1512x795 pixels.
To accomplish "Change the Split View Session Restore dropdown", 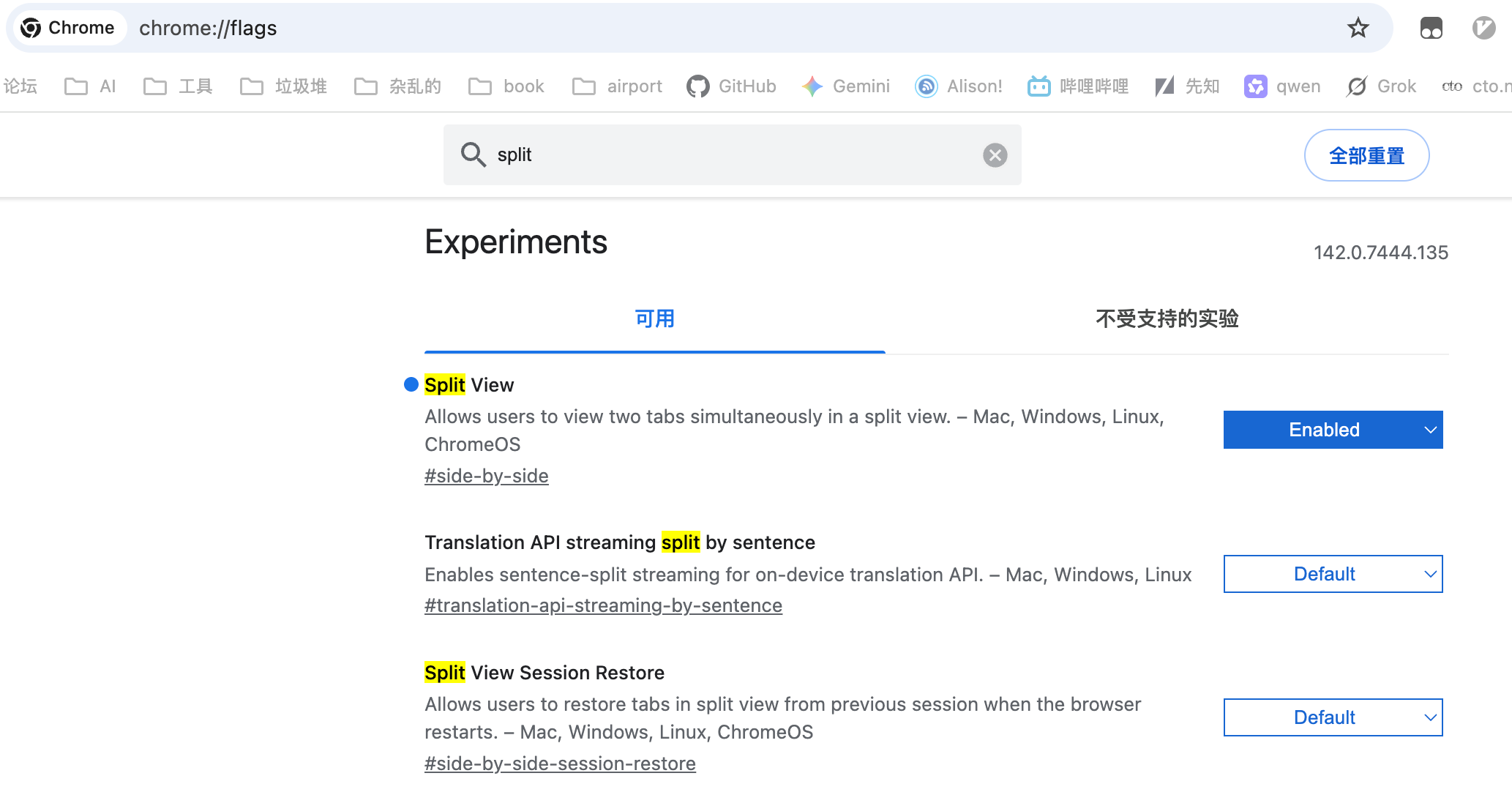I will coord(1332,717).
